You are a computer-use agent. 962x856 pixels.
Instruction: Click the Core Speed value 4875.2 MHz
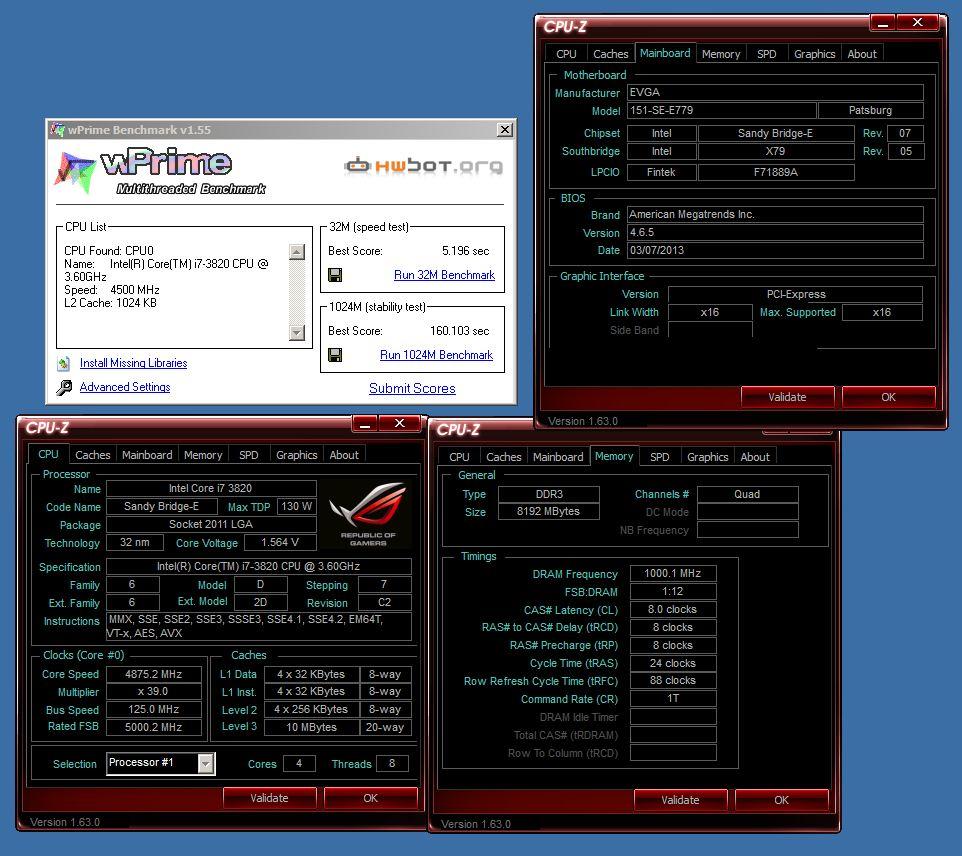tap(153, 674)
